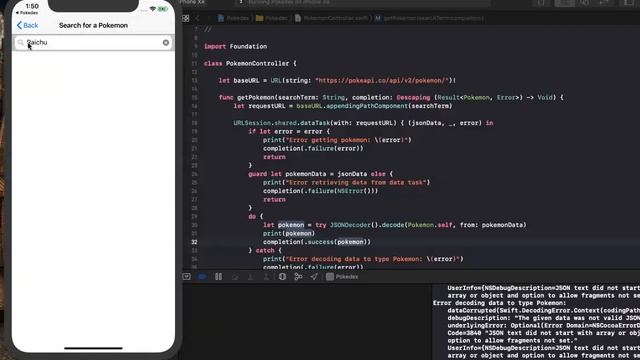Viewport: 640px width, 360px height.
Task: Pause program execution in debug bar
Action: tap(218, 277)
